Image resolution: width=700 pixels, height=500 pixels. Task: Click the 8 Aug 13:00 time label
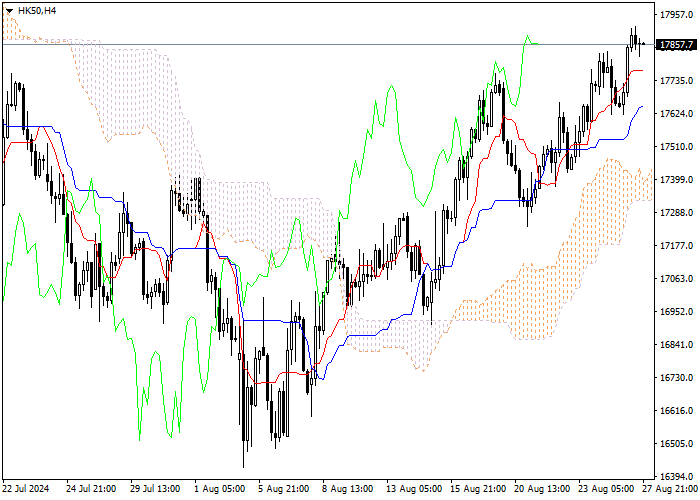click(x=347, y=489)
